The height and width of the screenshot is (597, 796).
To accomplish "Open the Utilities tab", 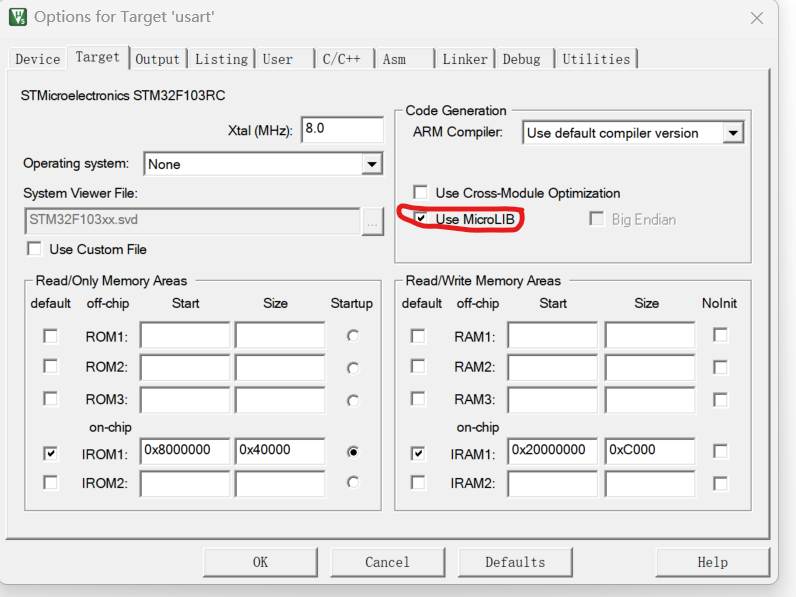I will pyautogui.click(x=596, y=59).
